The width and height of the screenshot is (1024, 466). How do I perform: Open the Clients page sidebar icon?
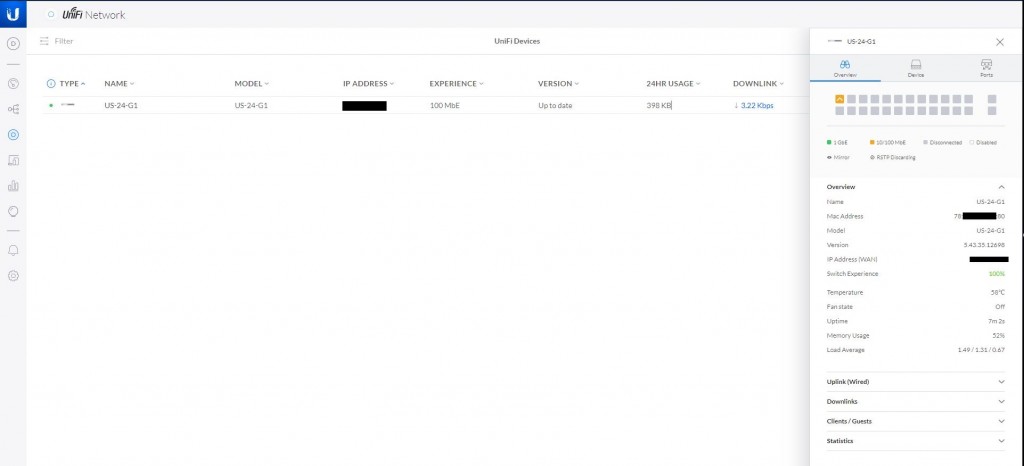(13, 160)
